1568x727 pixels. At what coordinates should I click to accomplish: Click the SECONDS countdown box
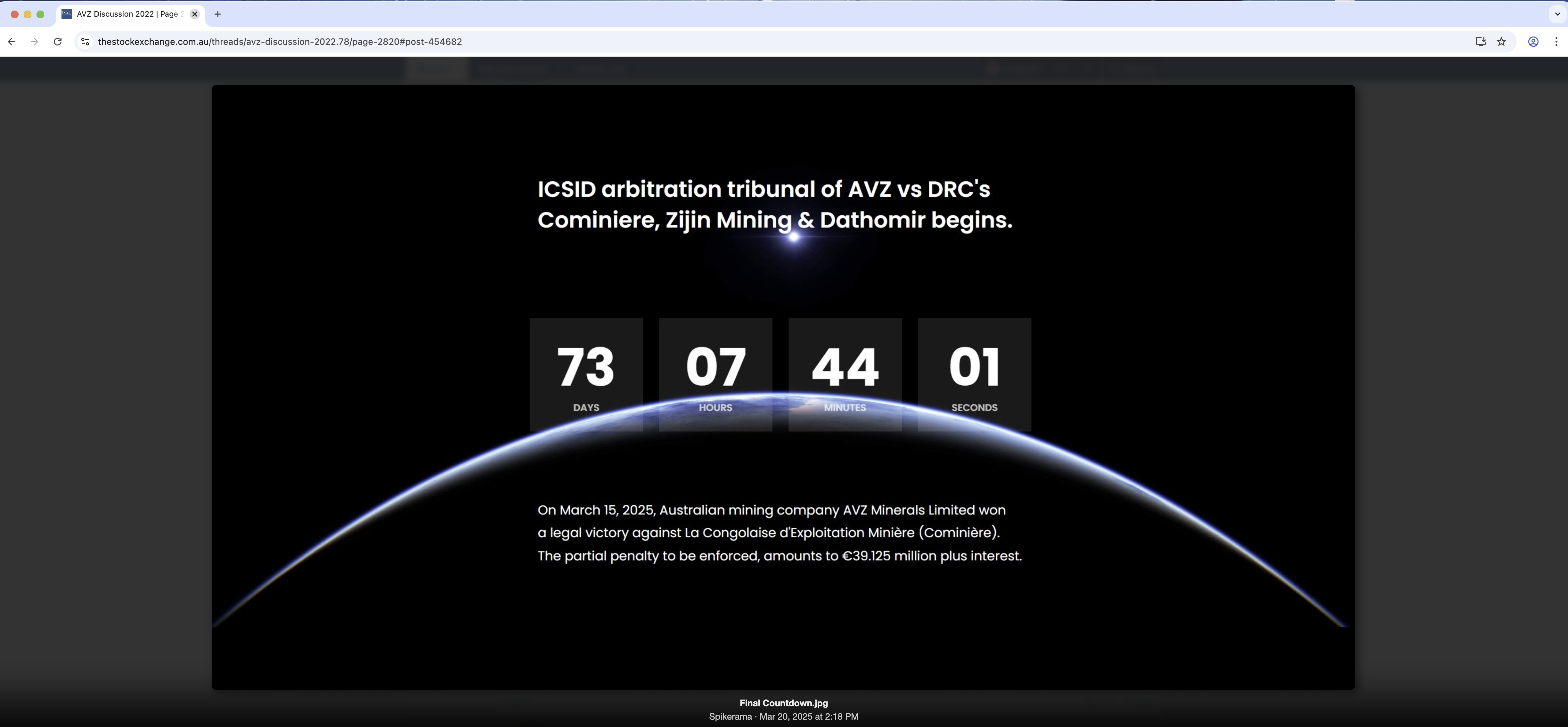point(974,374)
